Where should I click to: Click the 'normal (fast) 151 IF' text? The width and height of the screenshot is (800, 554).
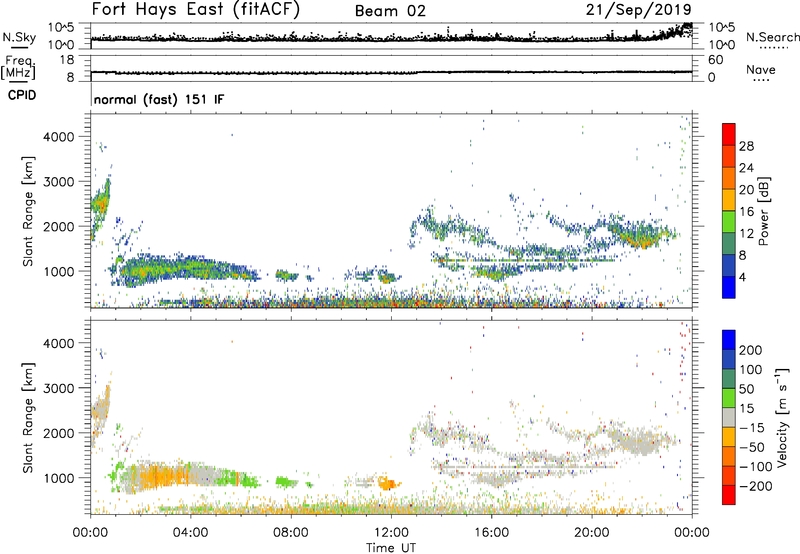click(x=159, y=99)
